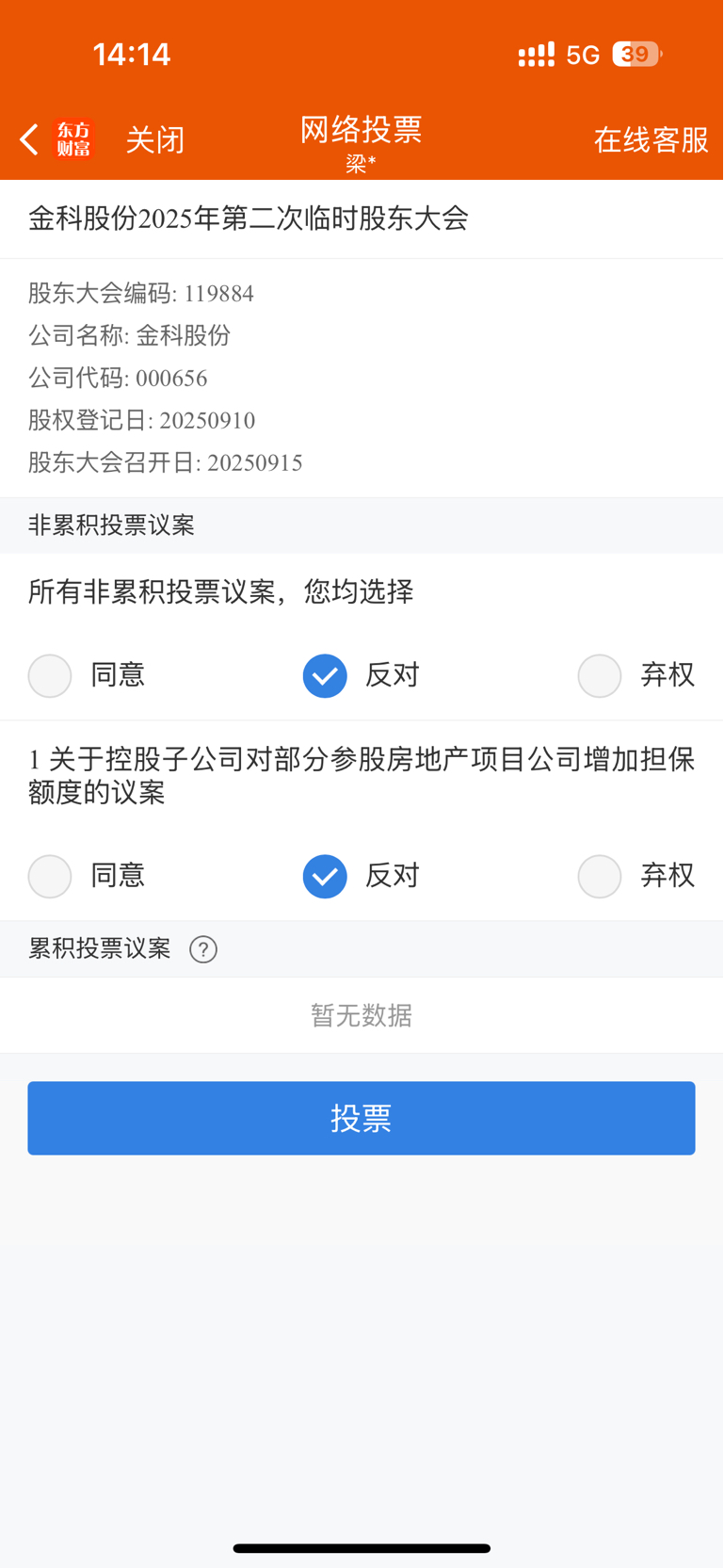Tap 关闭 to close the voting page
724x1568 pixels.
pyautogui.click(x=155, y=140)
